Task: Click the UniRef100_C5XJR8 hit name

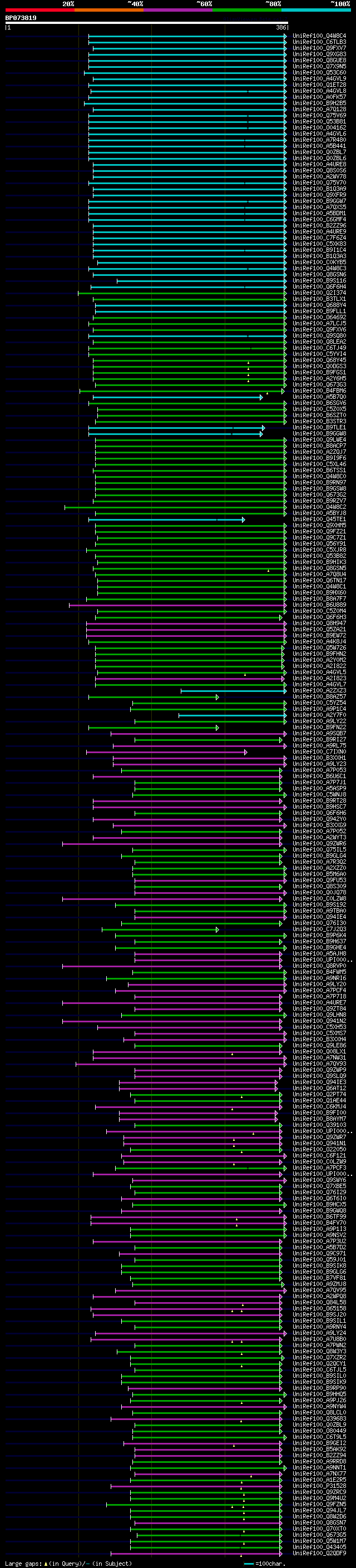Action: (x=319, y=550)
